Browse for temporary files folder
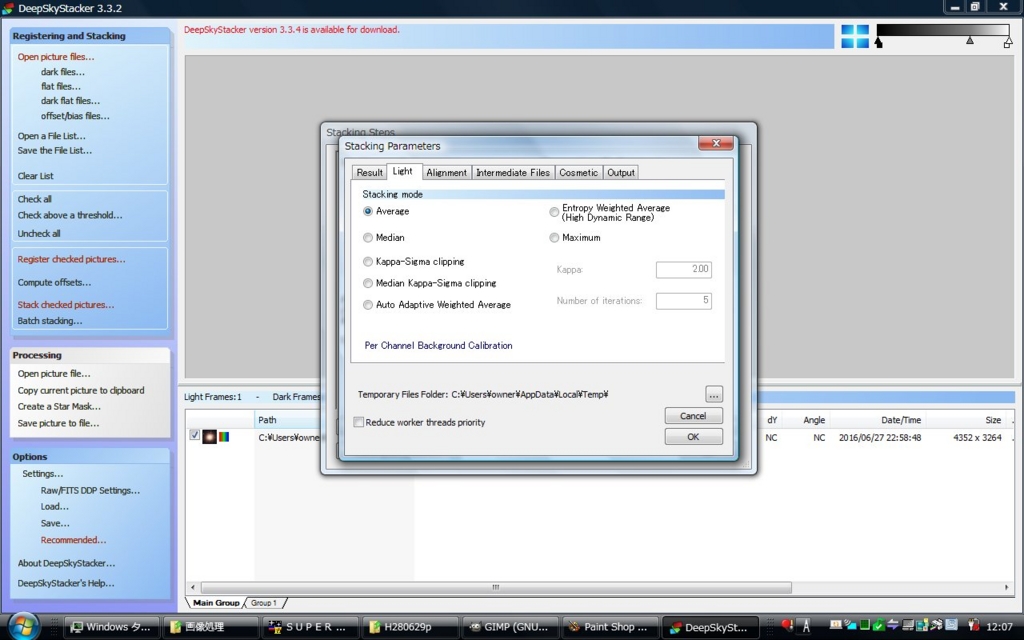The width and height of the screenshot is (1024, 640). tap(714, 394)
